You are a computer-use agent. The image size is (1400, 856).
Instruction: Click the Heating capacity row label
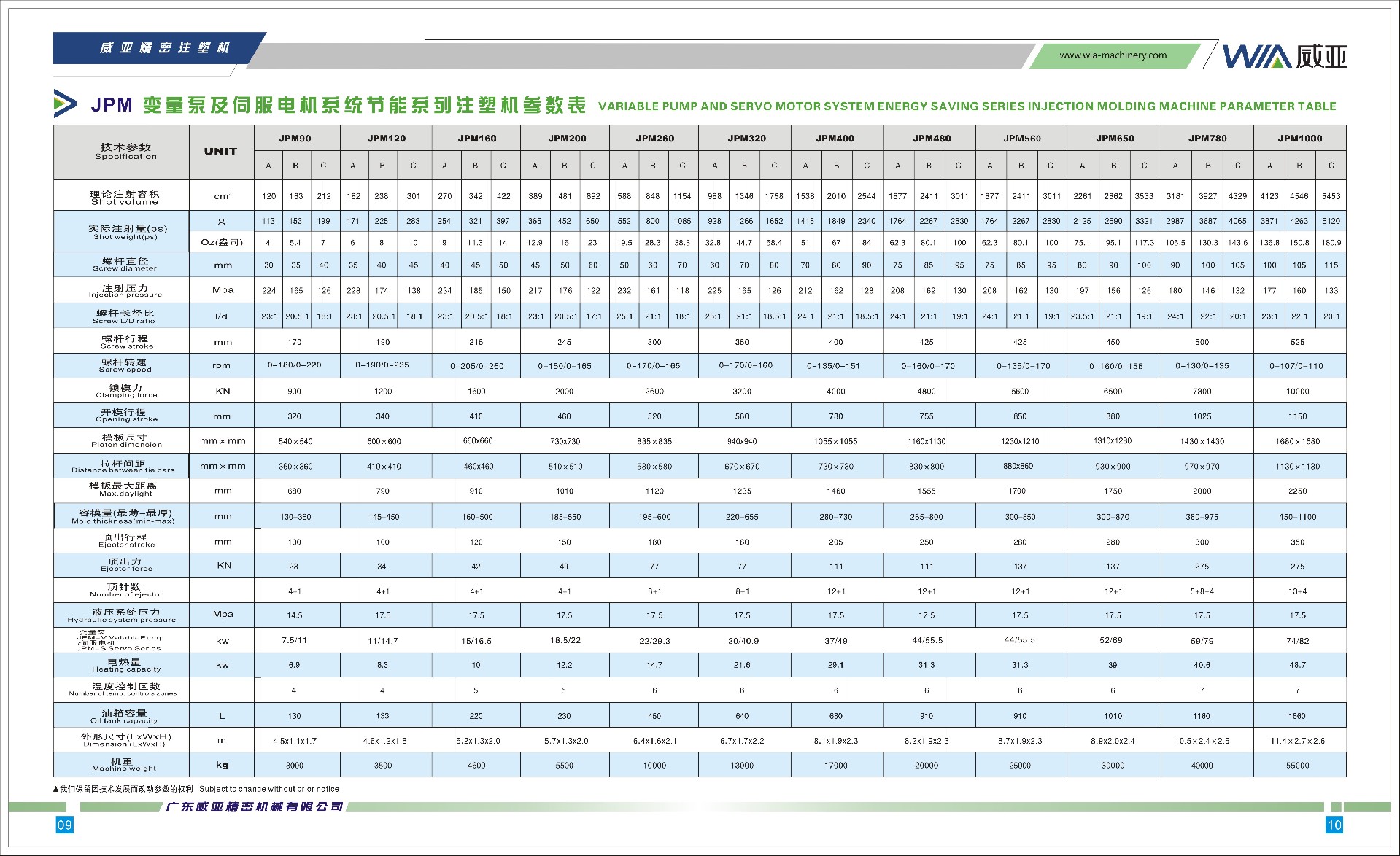tap(125, 665)
